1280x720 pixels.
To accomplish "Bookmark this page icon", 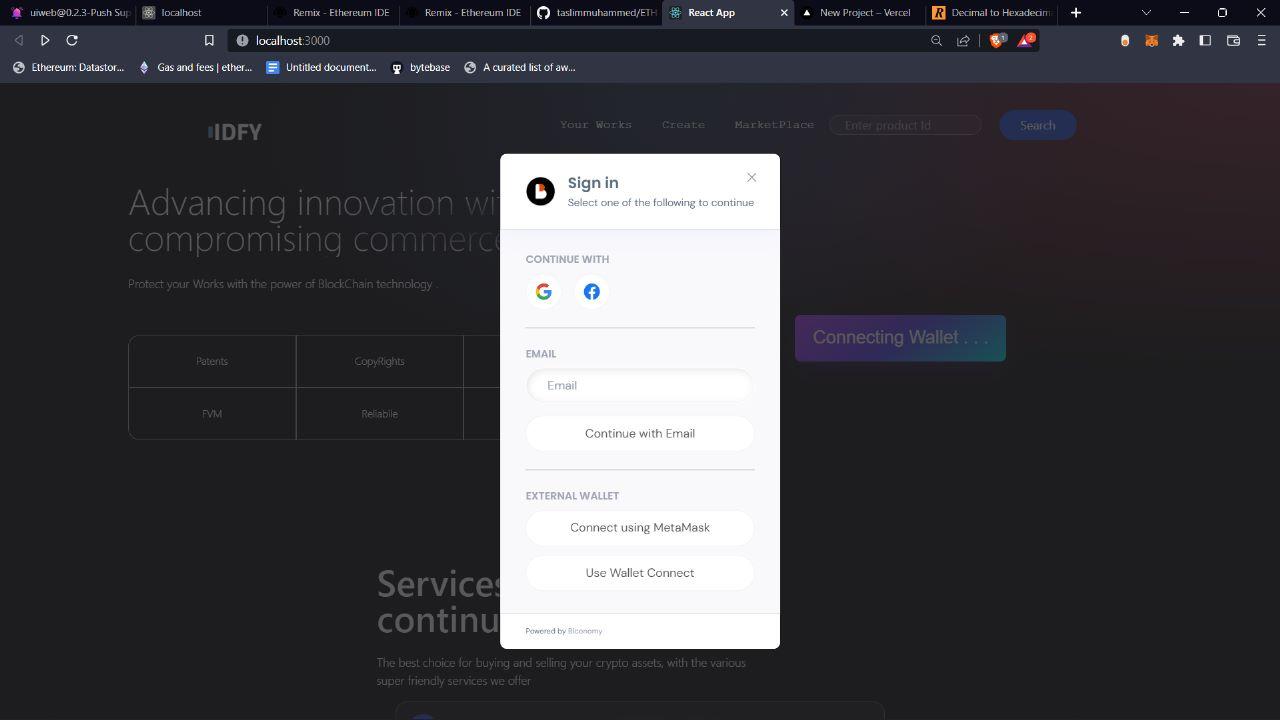I will pos(209,40).
